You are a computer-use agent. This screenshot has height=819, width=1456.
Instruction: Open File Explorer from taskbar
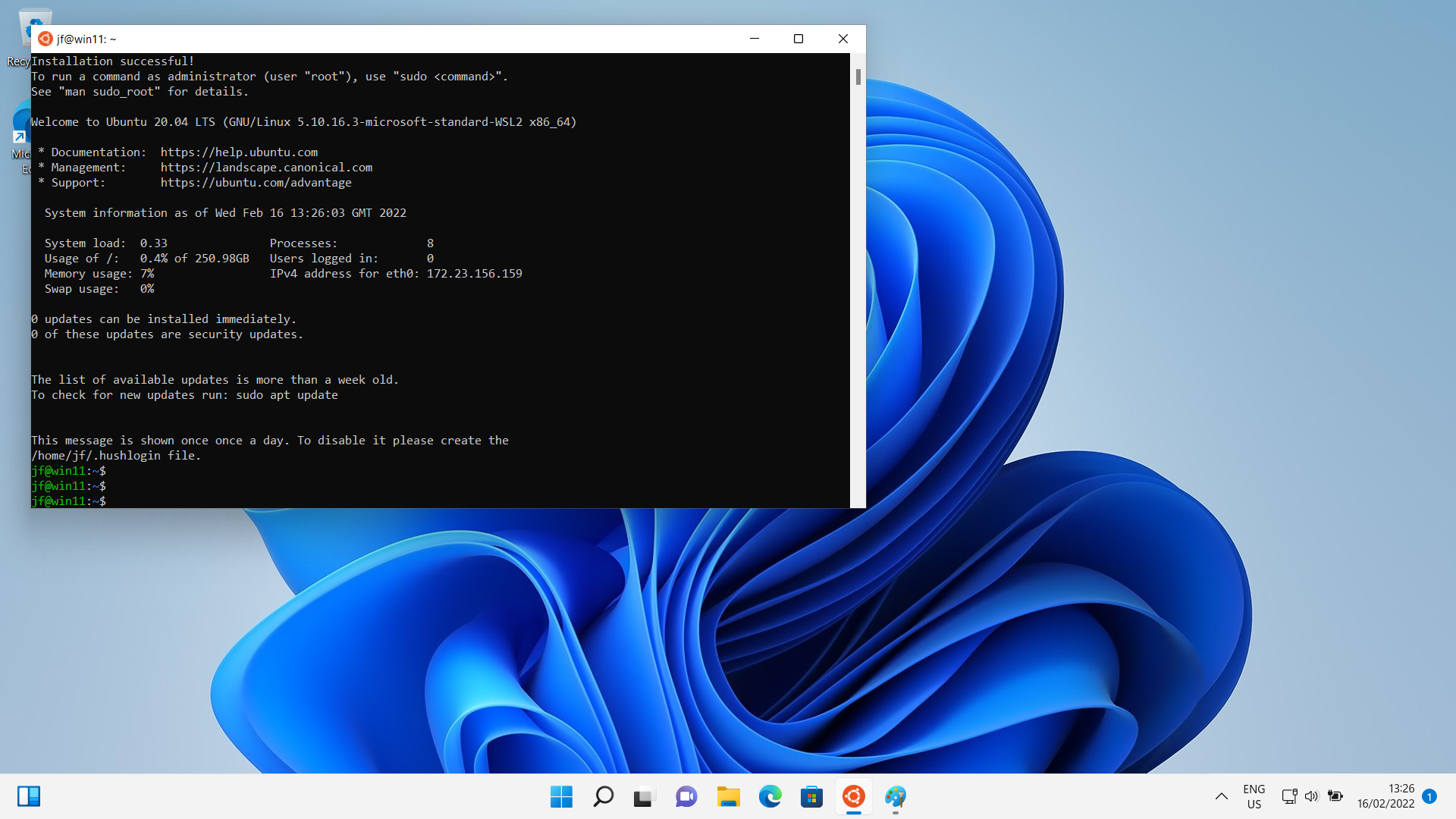coord(728,796)
